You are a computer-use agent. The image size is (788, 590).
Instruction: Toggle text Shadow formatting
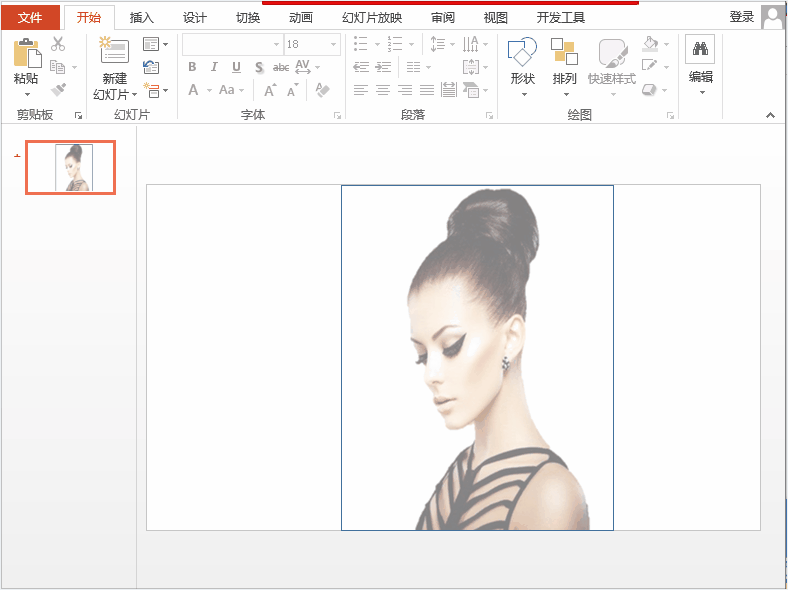[x=258, y=67]
